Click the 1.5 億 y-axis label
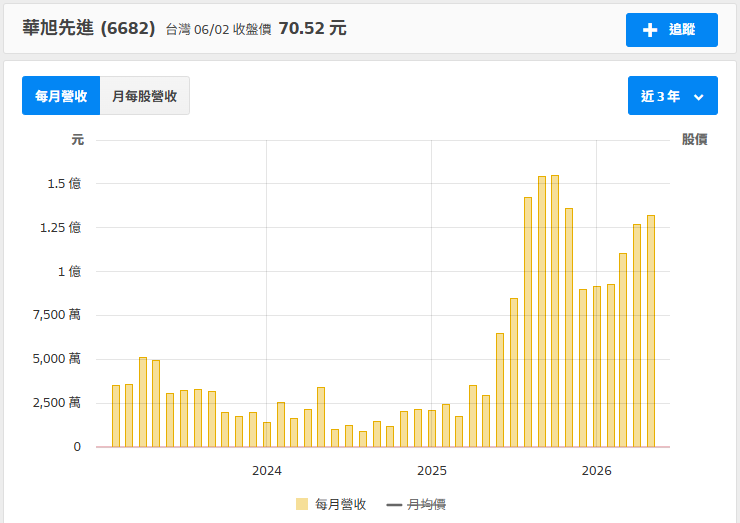Viewport: 740px width, 523px height. 64,184
